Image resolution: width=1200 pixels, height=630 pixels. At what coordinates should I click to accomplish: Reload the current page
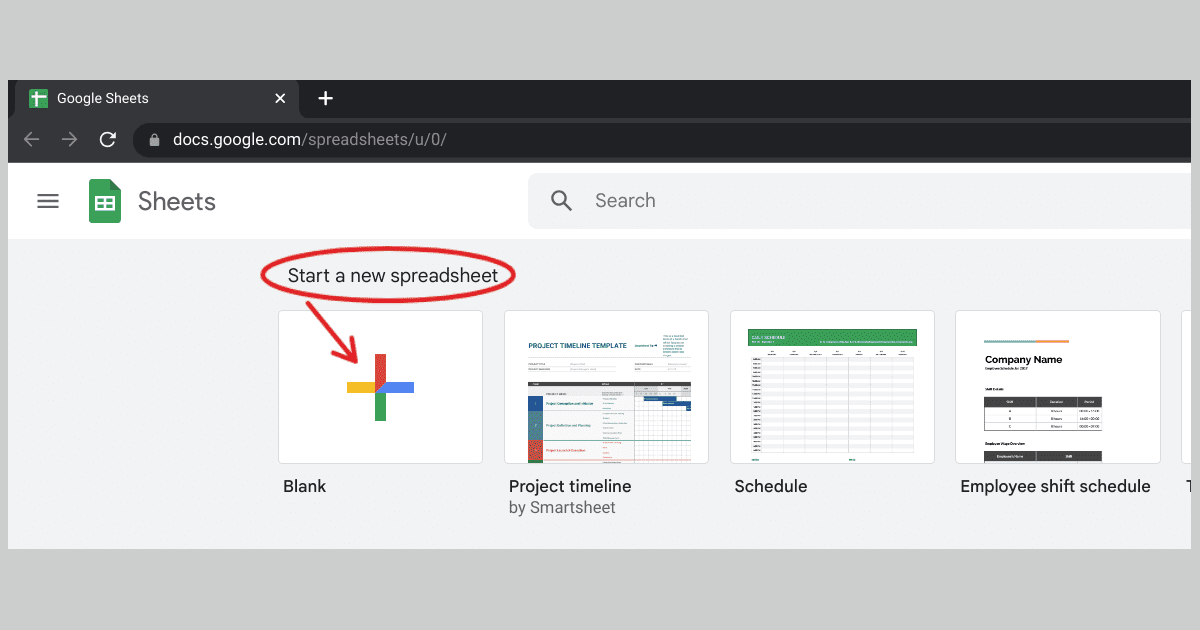coord(108,139)
